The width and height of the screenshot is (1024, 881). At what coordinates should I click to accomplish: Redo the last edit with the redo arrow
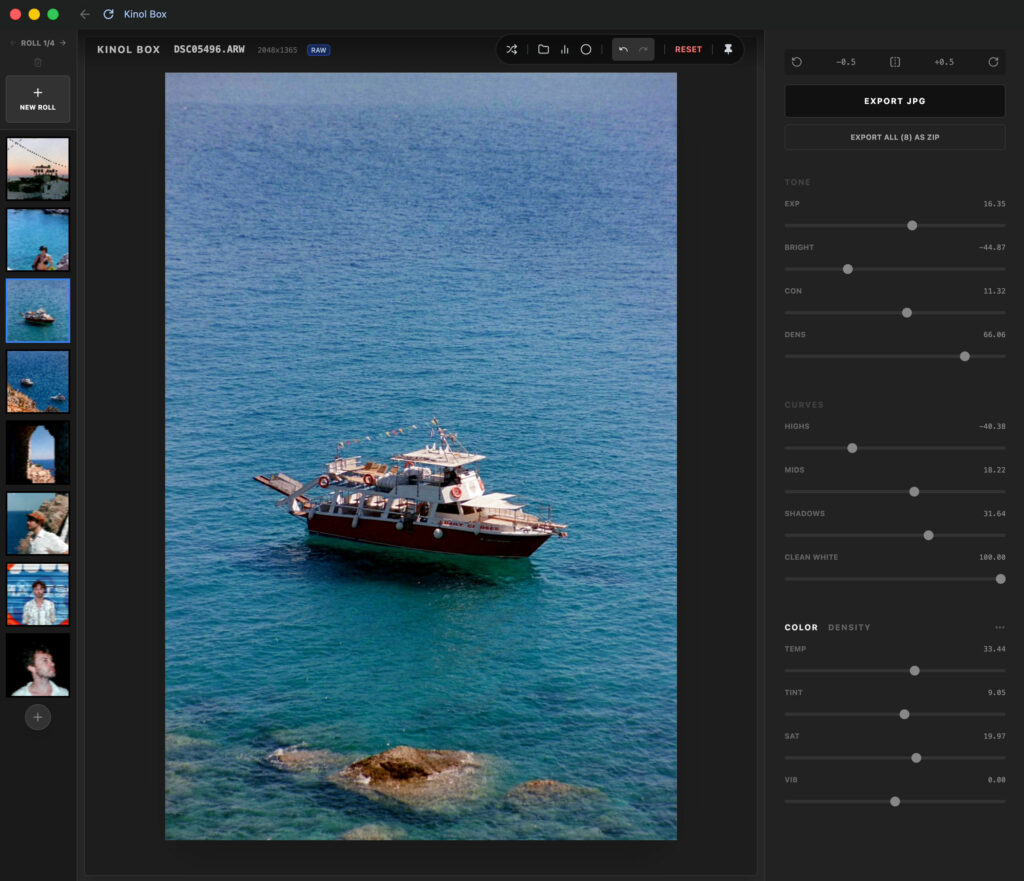pos(643,49)
